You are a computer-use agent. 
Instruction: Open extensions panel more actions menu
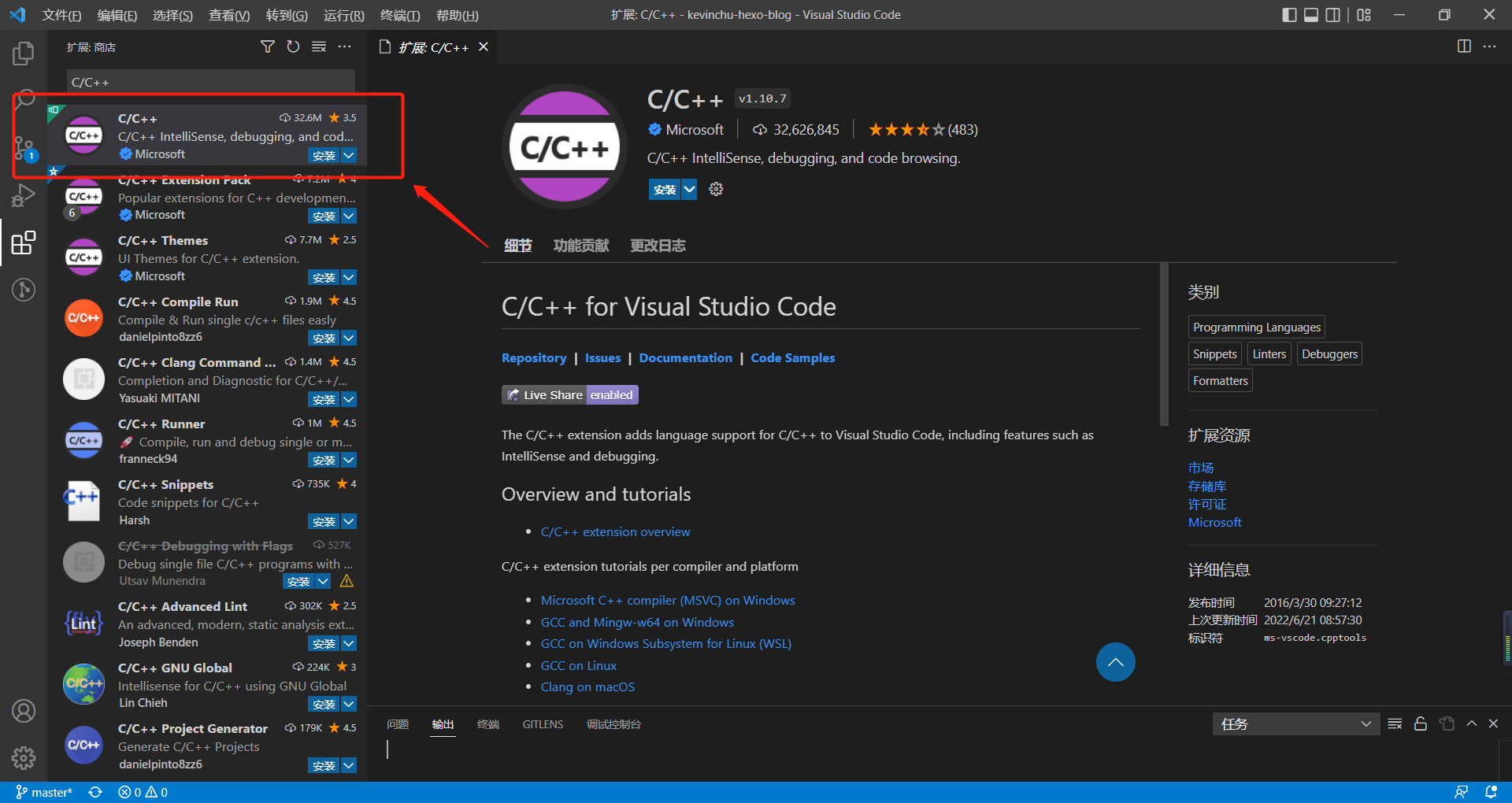pos(345,47)
